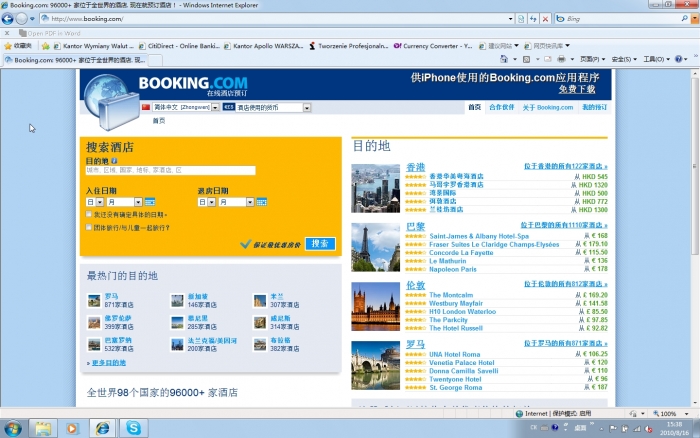Check the 'no specific dates yet' checkbox
This screenshot has height=438, width=700.
click(89, 214)
